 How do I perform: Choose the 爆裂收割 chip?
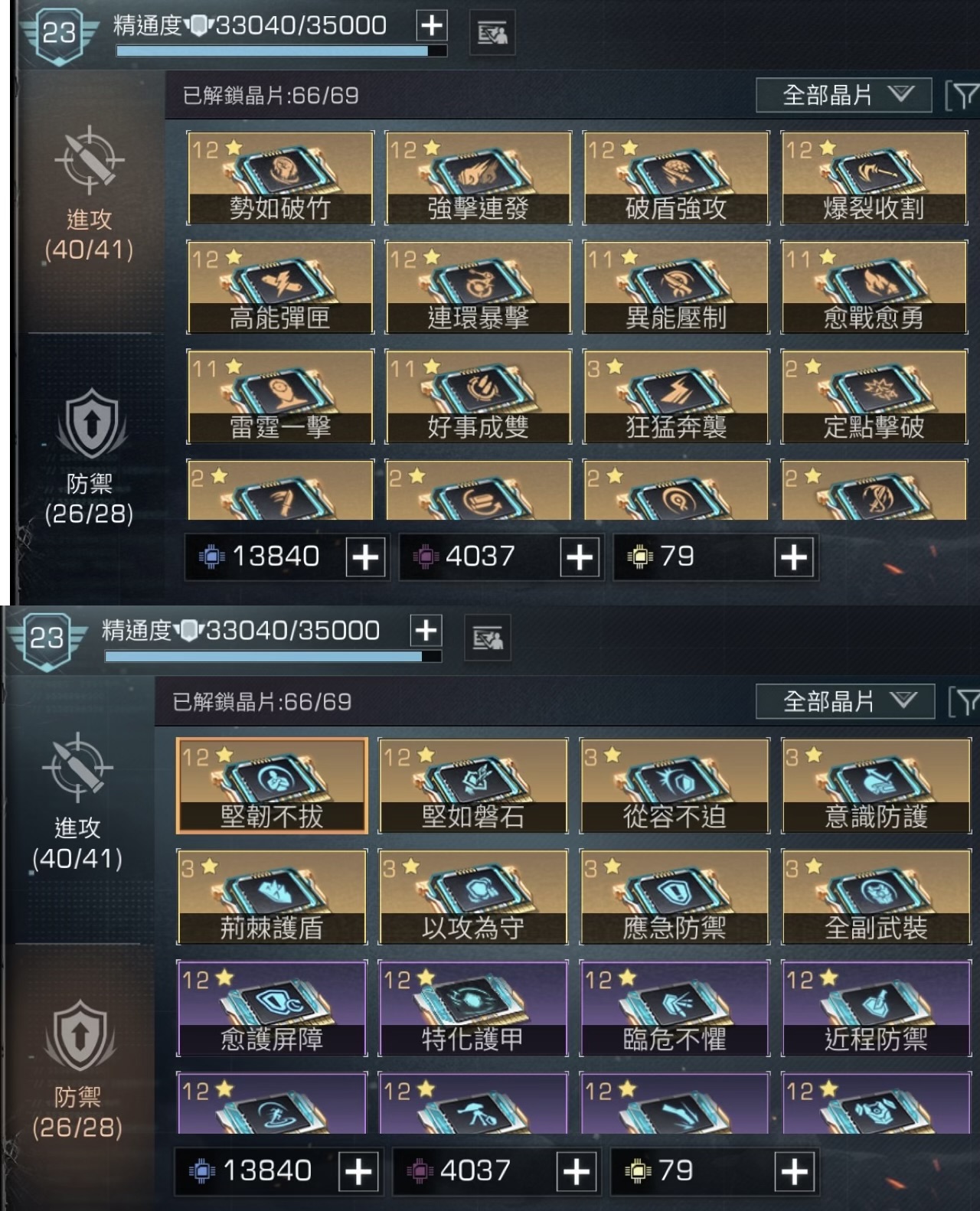click(x=874, y=178)
